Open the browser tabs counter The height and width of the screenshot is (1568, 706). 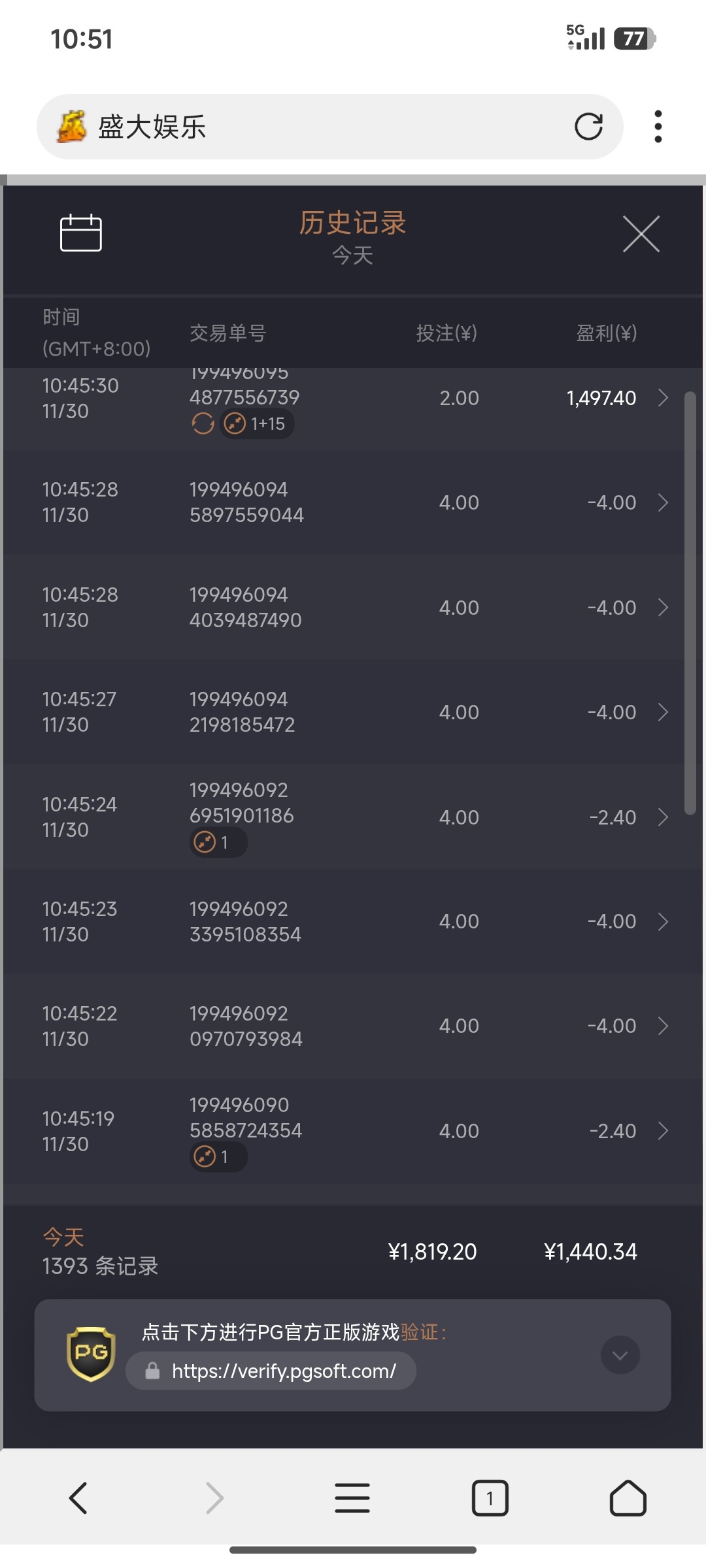(x=490, y=1497)
